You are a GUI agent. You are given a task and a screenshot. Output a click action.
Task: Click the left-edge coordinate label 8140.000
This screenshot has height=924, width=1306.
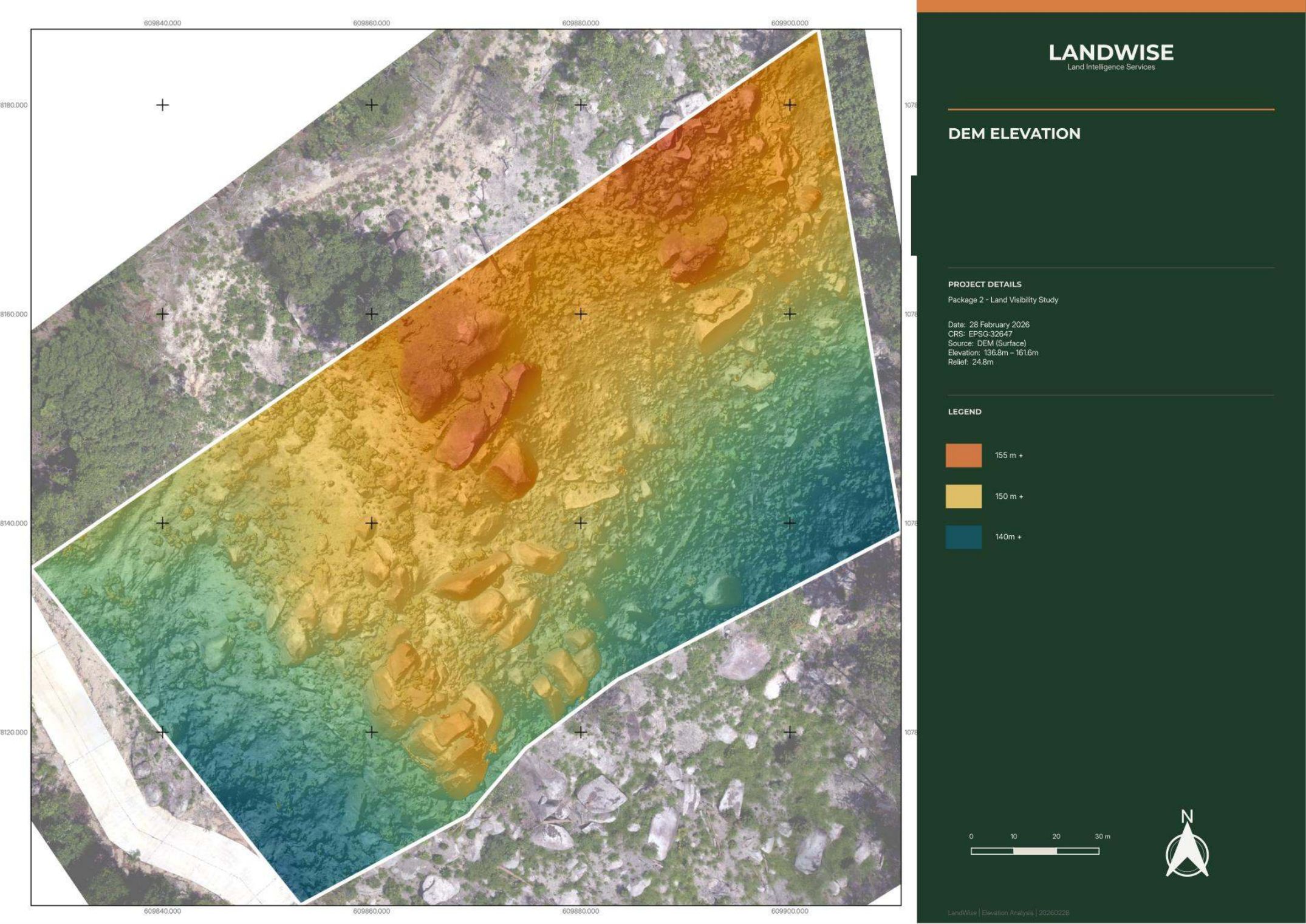pyautogui.click(x=14, y=523)
